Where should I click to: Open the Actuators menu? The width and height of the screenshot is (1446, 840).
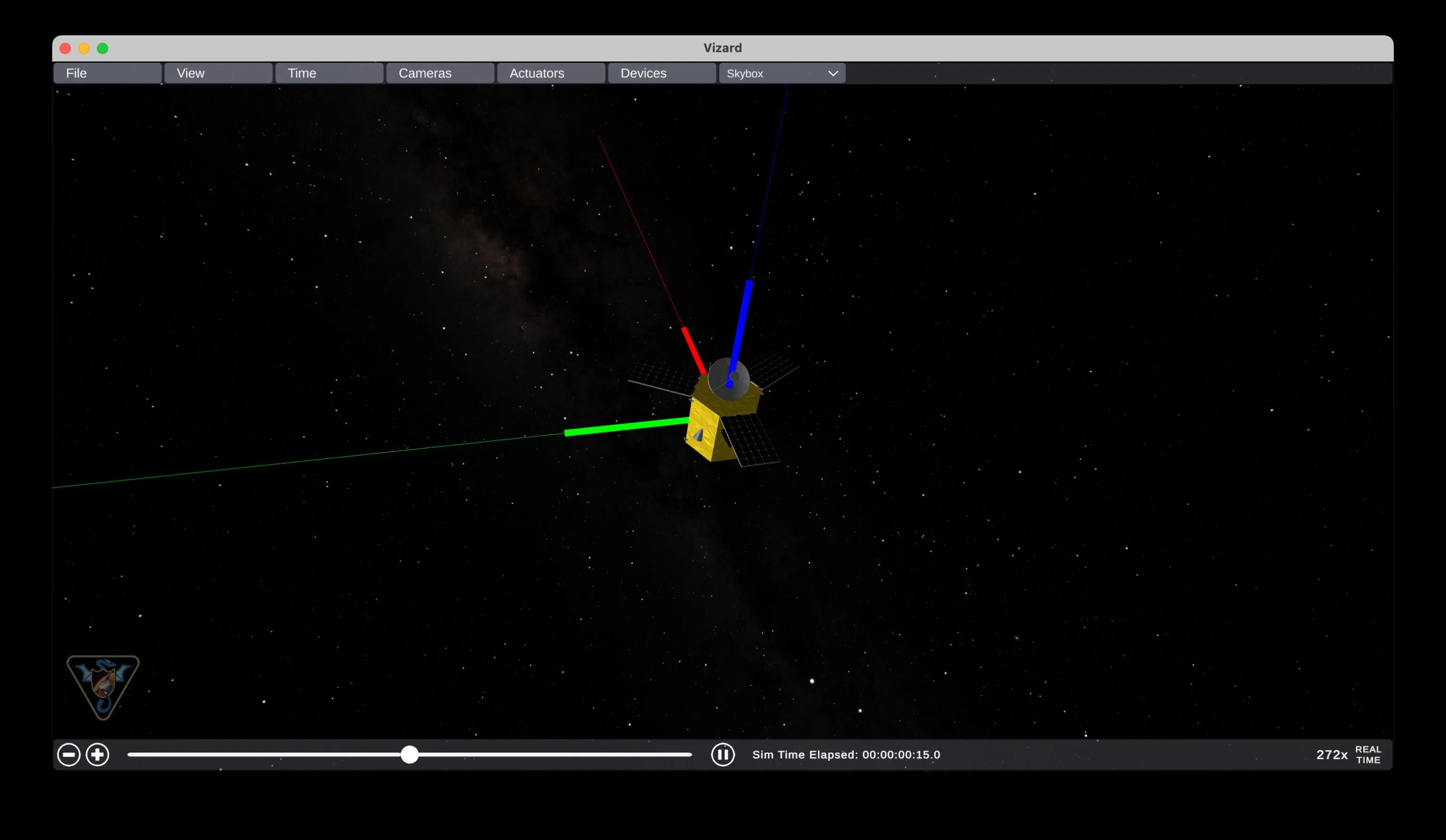tap(536, 73)
